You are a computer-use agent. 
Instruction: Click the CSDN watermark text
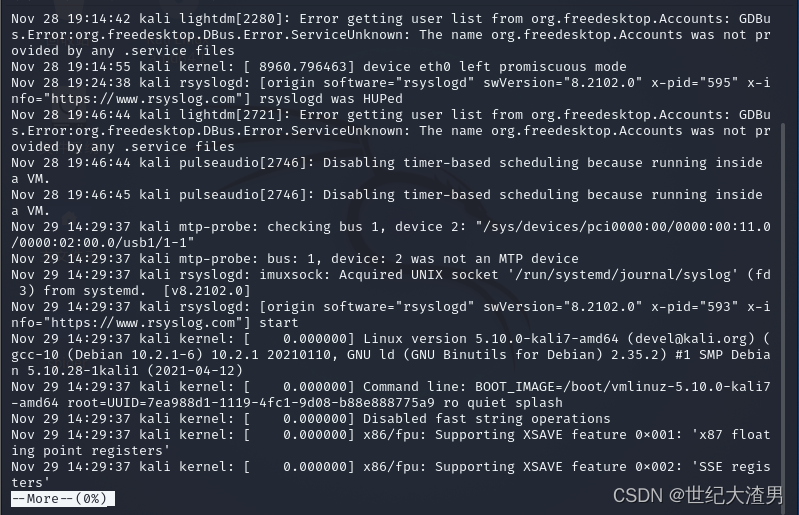697,495
